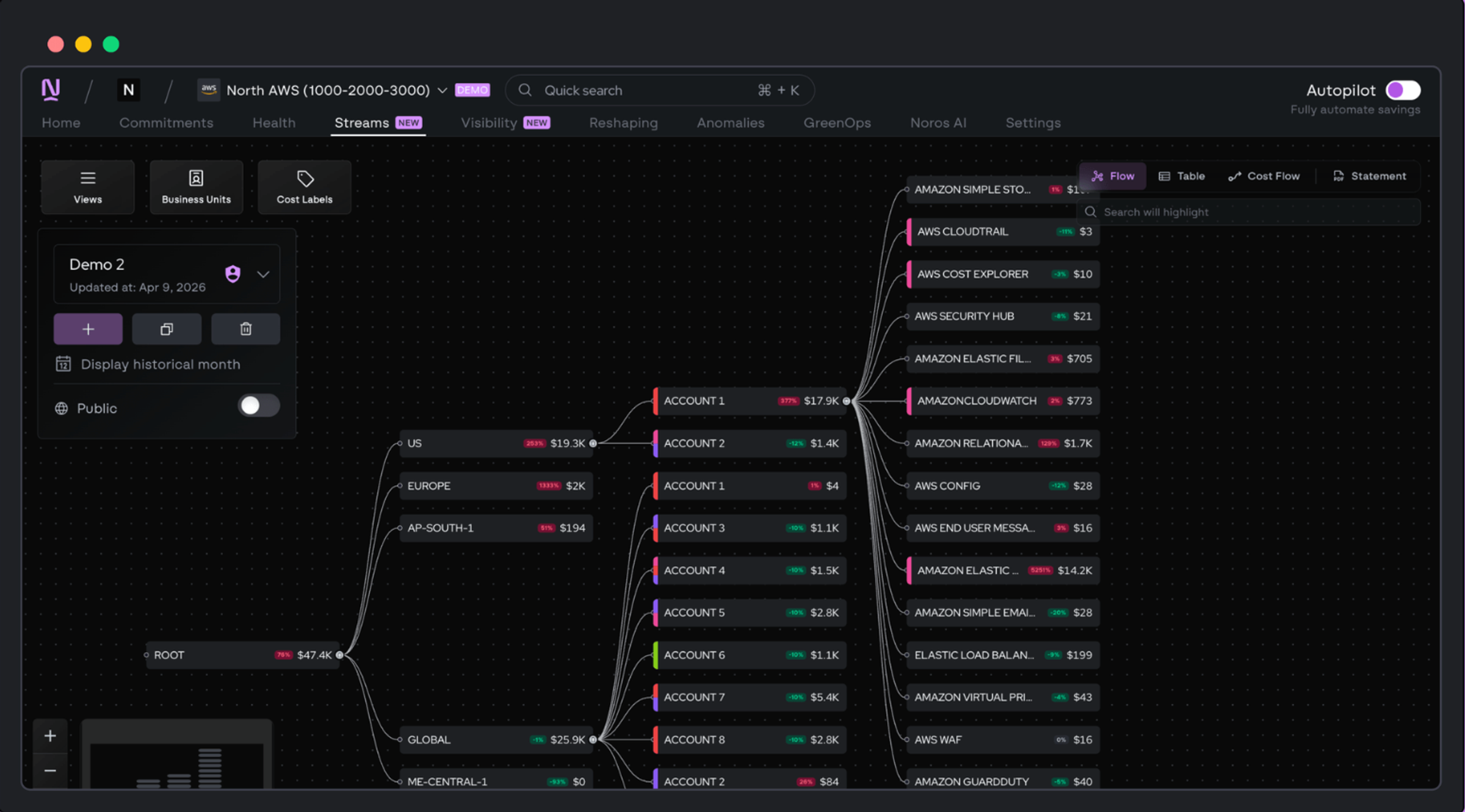Viewport: 1465px width, 812px height.
Task: Switch to Cost Flow view
Action: [x=1264, y=176]
